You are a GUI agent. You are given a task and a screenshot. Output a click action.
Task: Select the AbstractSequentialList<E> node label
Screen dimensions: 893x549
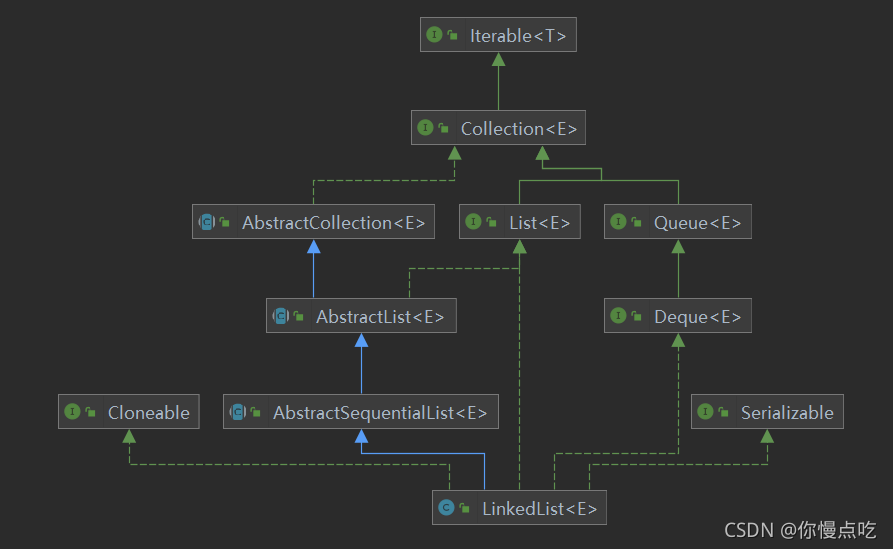(x=380, y=412)
